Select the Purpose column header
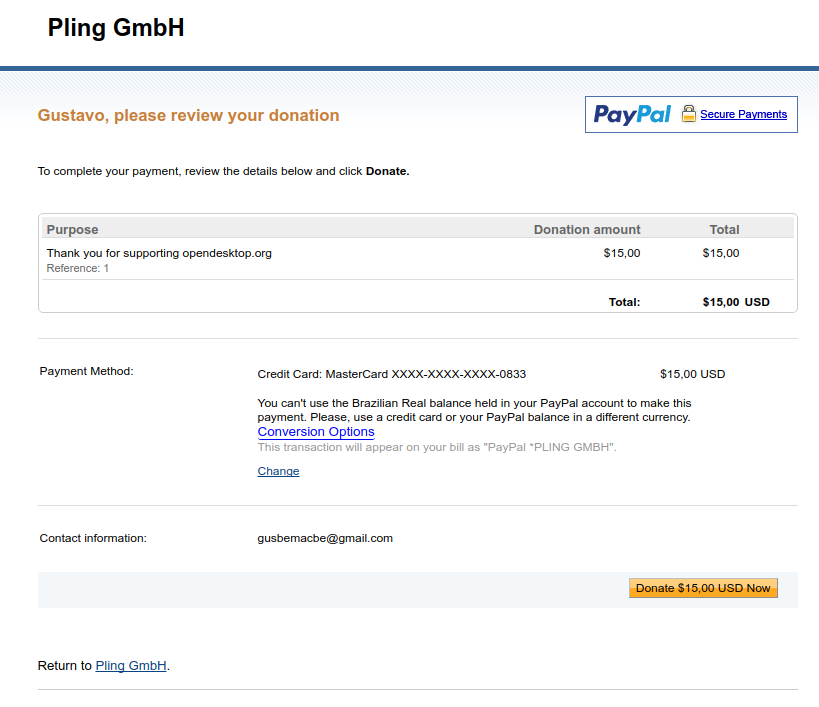This screenshot has width=819, height=707. [x=72, y=230]
